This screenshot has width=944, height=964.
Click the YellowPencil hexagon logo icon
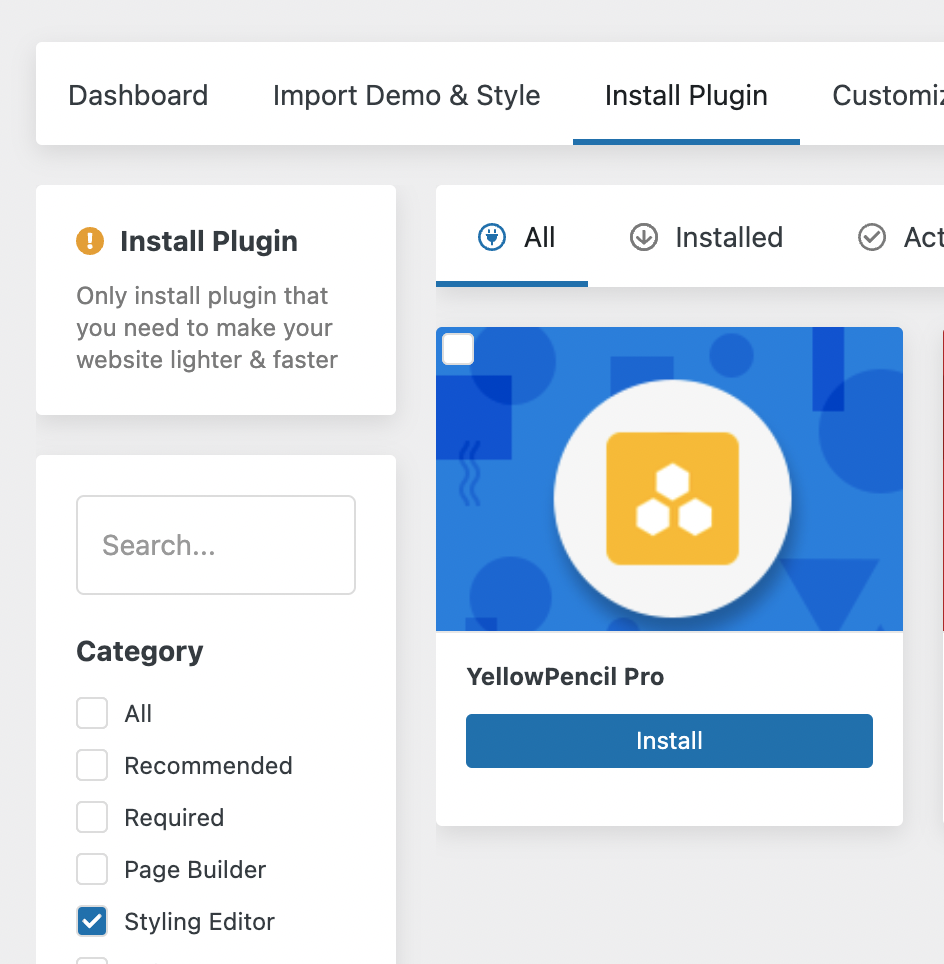(x=672, y=499)
